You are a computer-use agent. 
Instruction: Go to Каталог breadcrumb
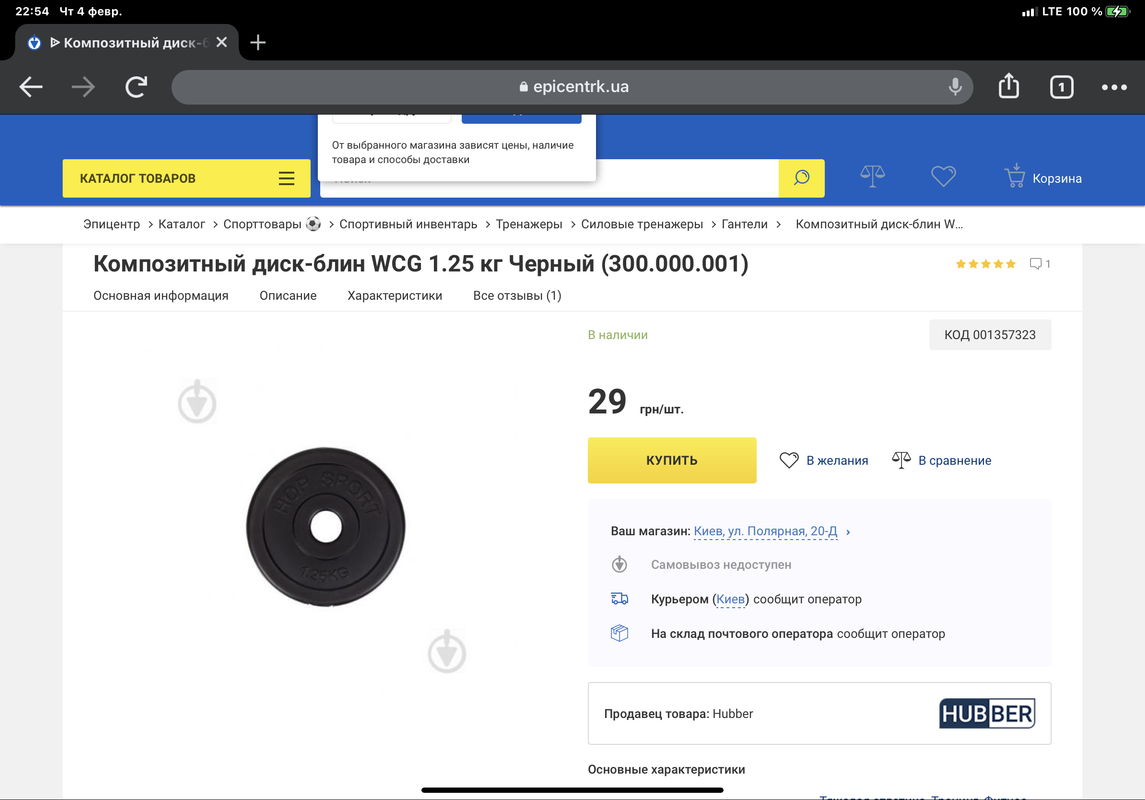182,224
